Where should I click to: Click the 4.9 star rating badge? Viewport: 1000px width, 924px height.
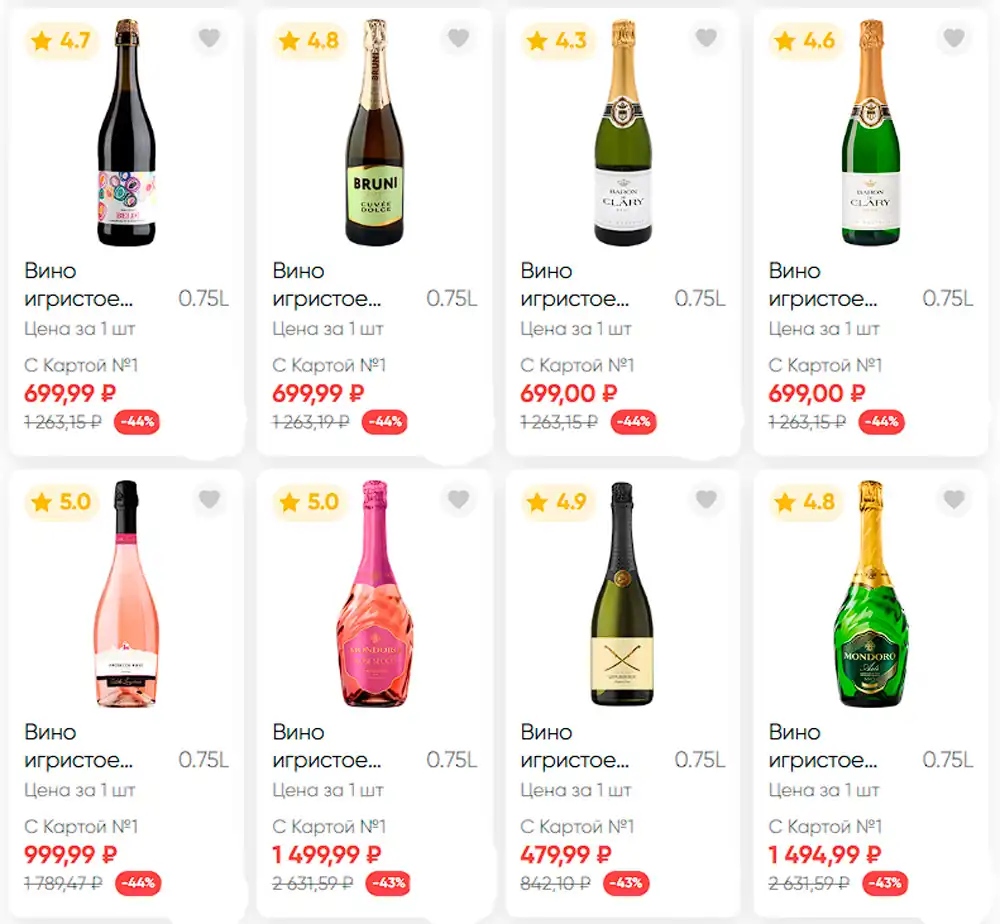coord(557,502)
